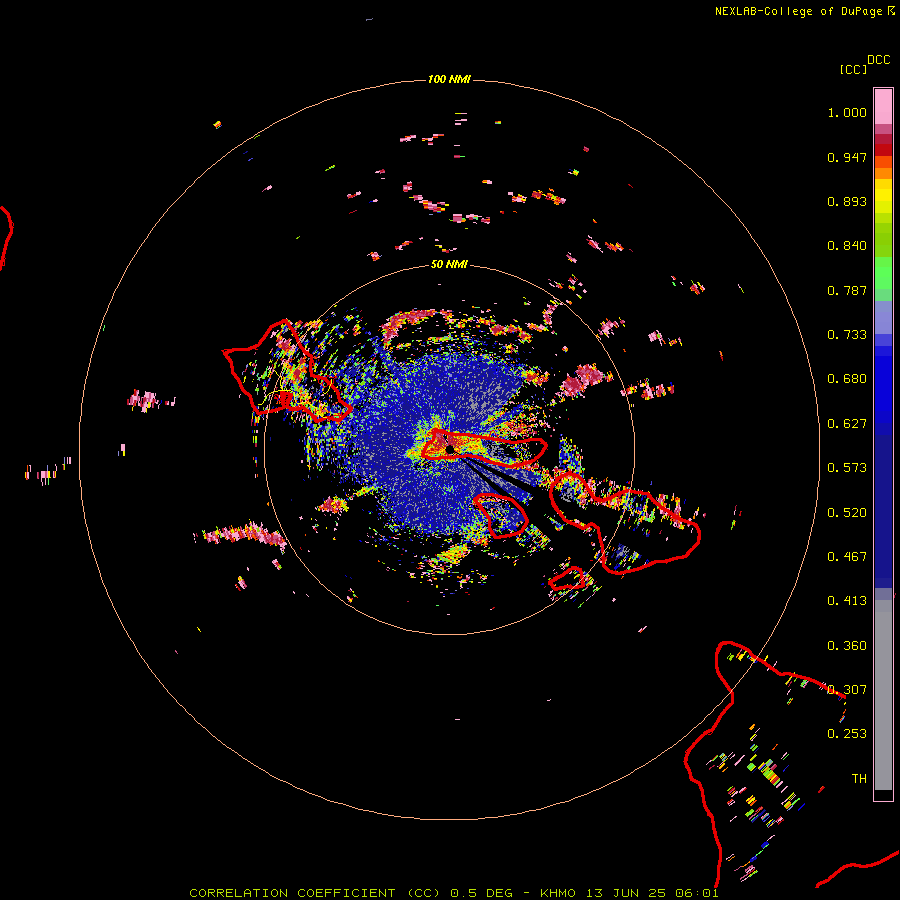Viewport: 900px width, 900px height.
Task: Select the 0.840 scale value
Action: pos(847,246)
